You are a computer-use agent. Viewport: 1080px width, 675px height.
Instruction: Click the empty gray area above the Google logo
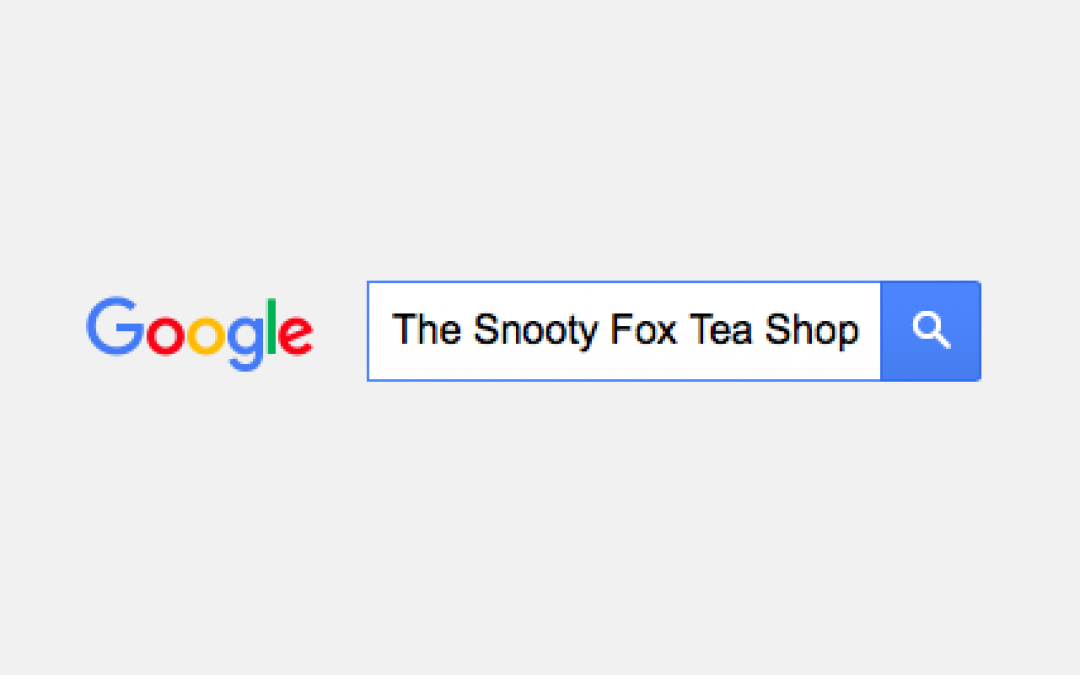[200, 145]
